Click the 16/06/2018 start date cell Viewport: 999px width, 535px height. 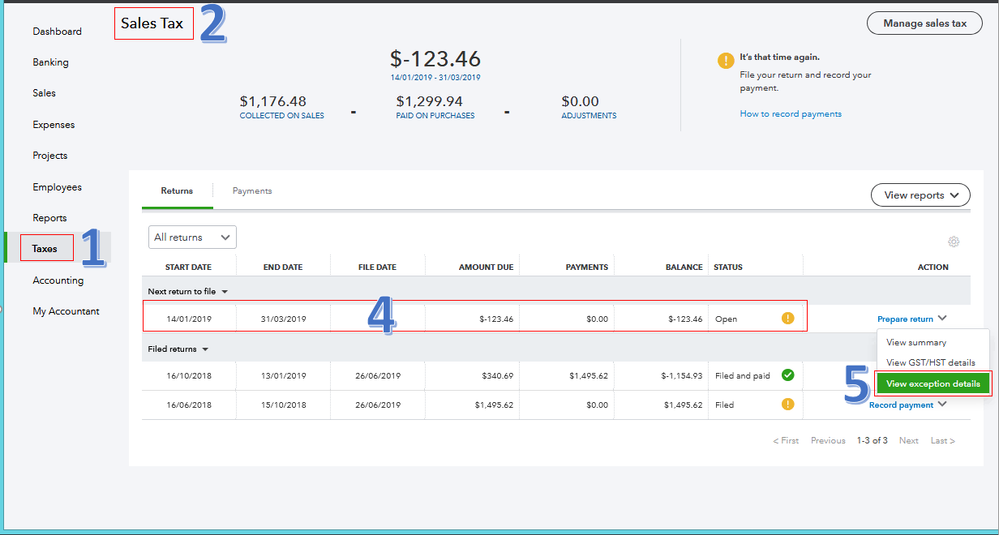(188, 405)
